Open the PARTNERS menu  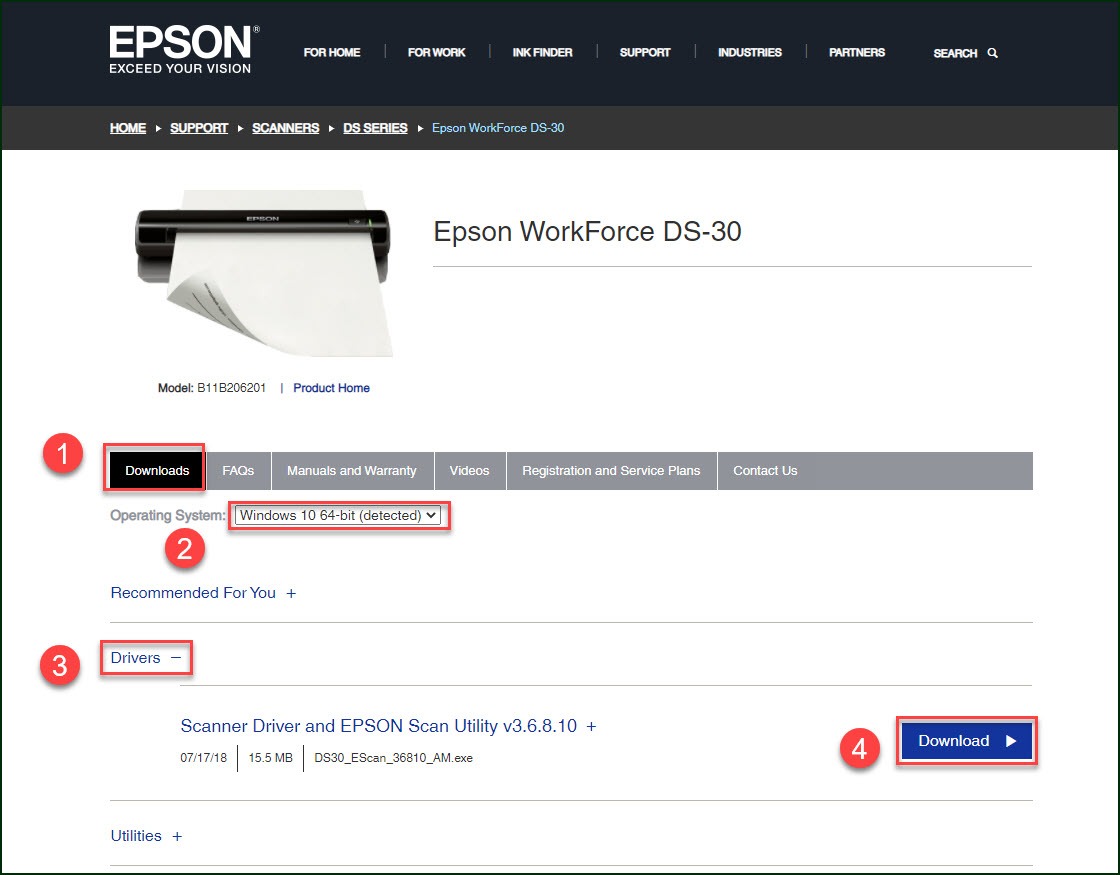(x=856, y=52)
